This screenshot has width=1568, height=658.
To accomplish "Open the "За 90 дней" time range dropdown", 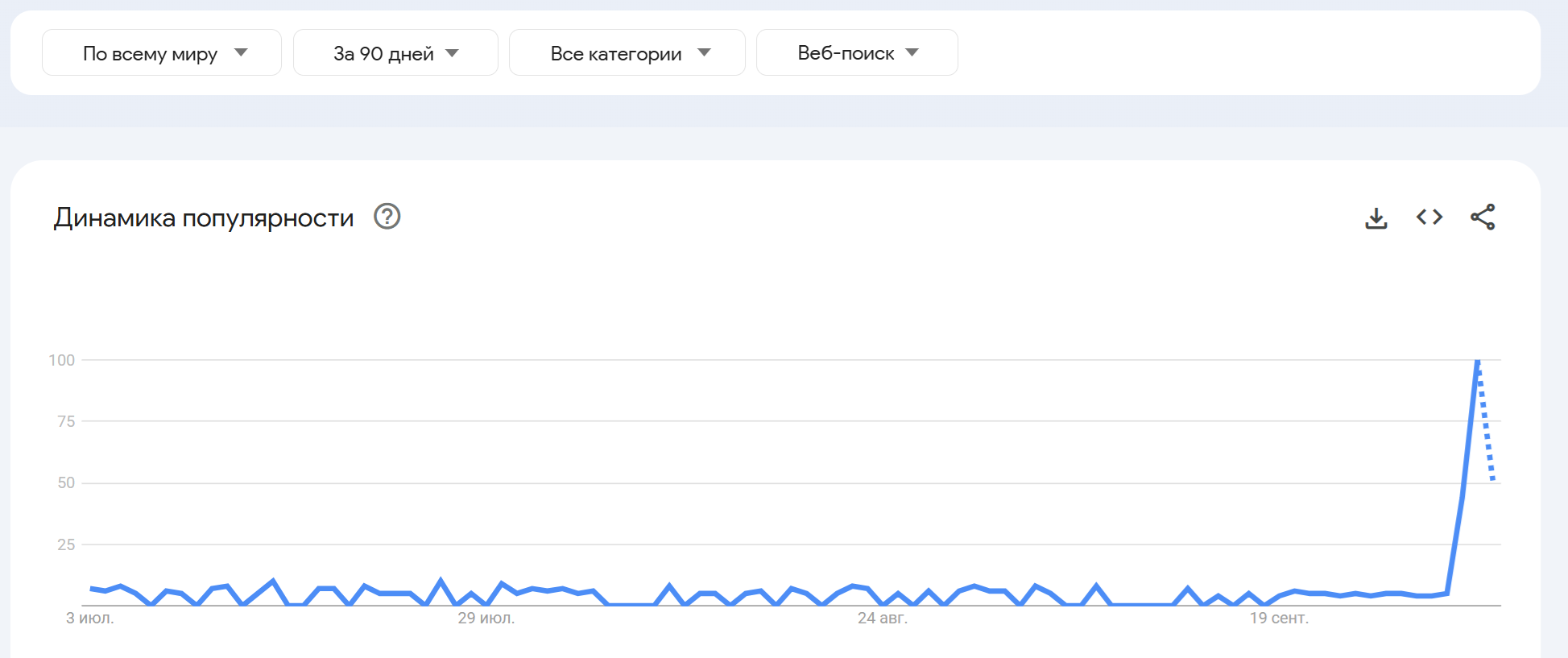I will click(x=395, y=53).
